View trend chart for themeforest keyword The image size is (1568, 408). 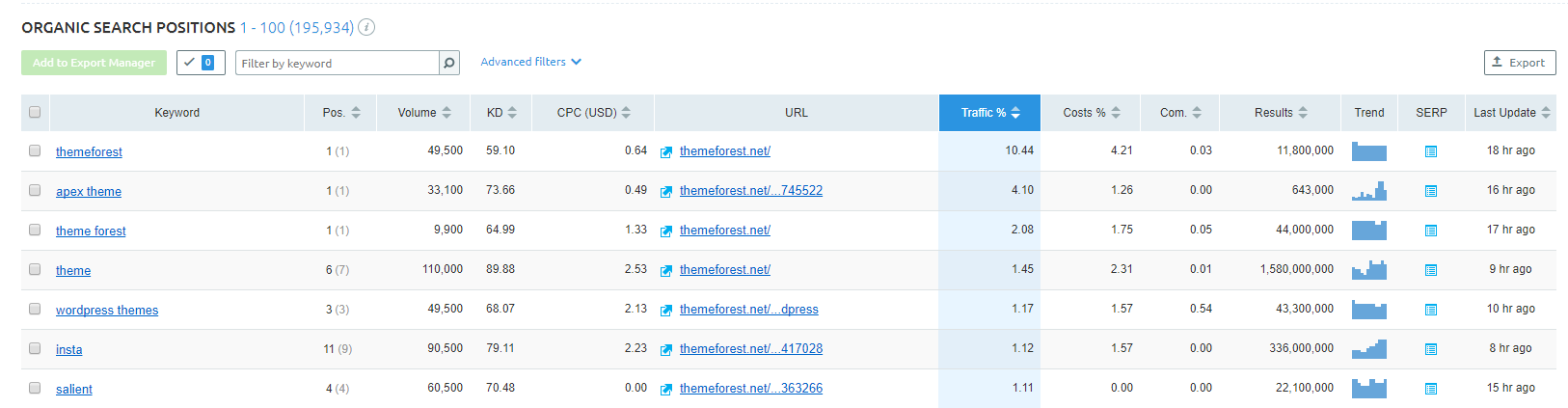click(1369, 151)
